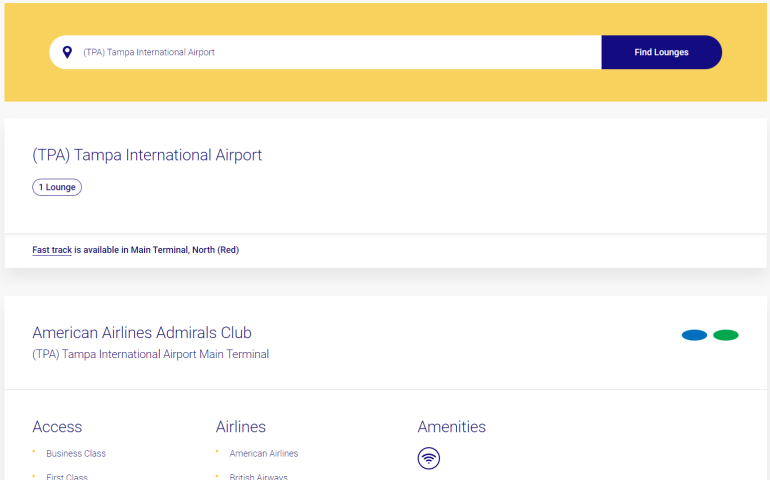
Task: Select the Business Class access item
Action: [76, 454]
